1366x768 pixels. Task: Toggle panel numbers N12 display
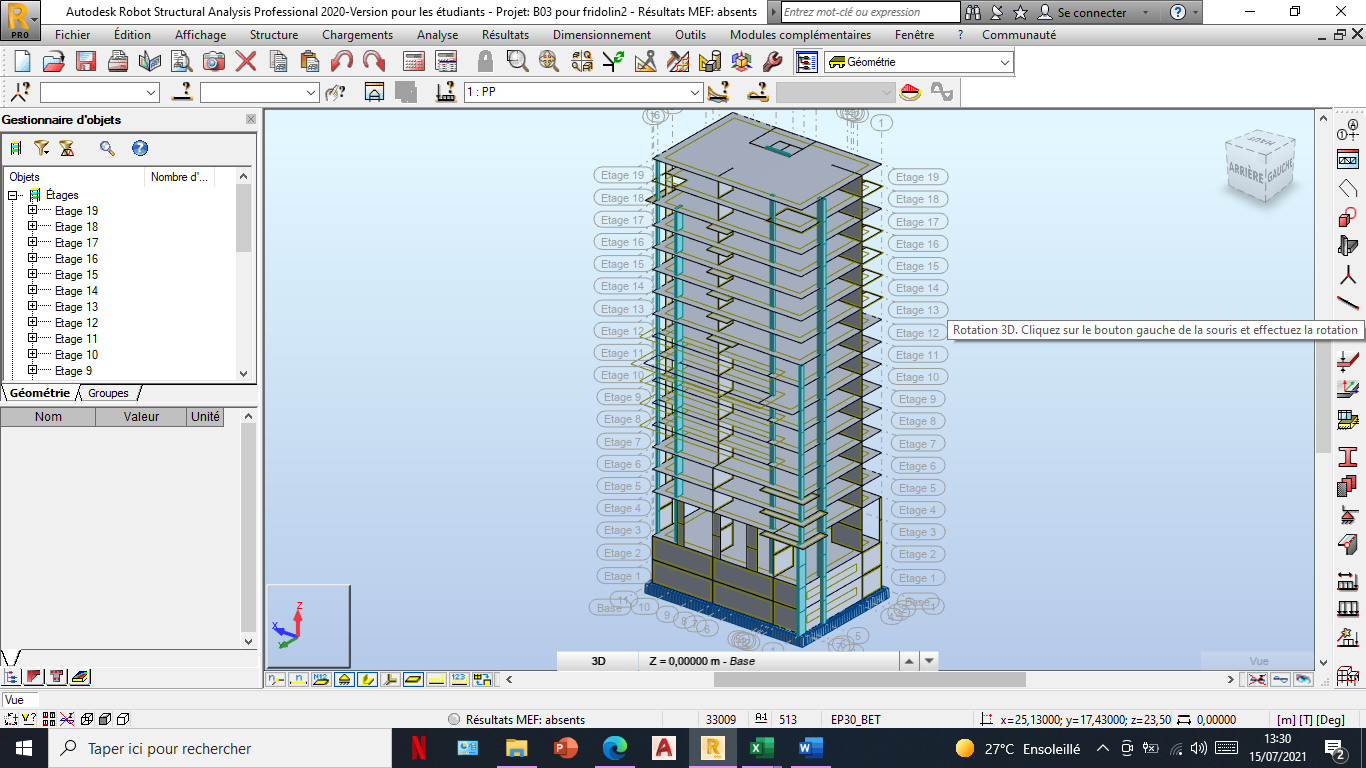(321, 679)
